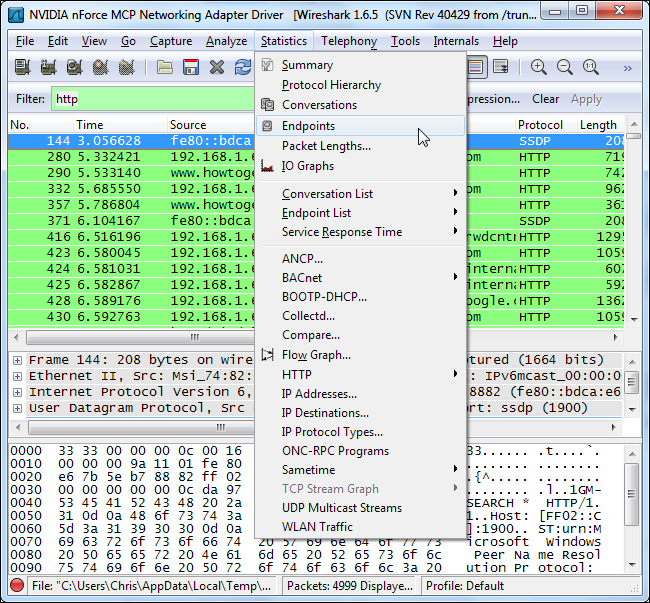Zoom in on the packet list text
The height and width of the screenshot is (603, 650).
(539, 68)
